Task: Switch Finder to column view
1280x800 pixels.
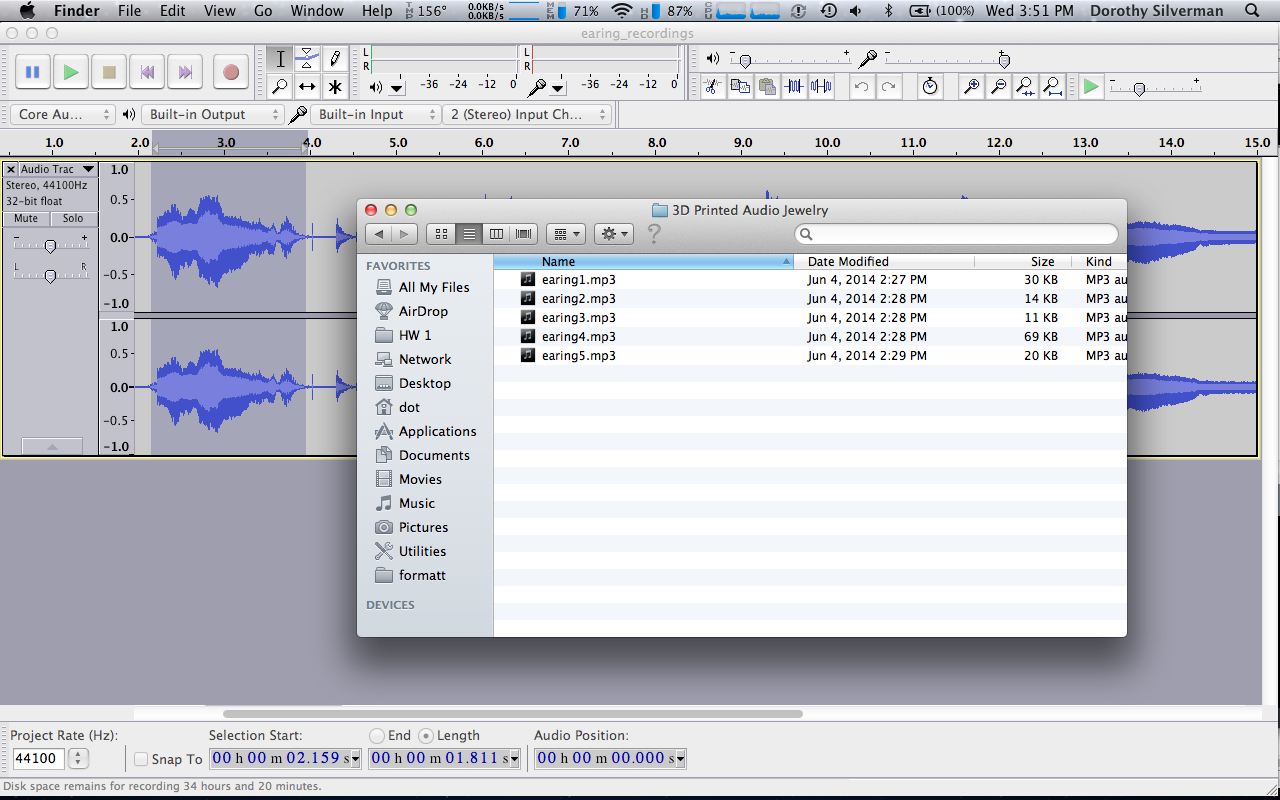Action: (496, 234)
